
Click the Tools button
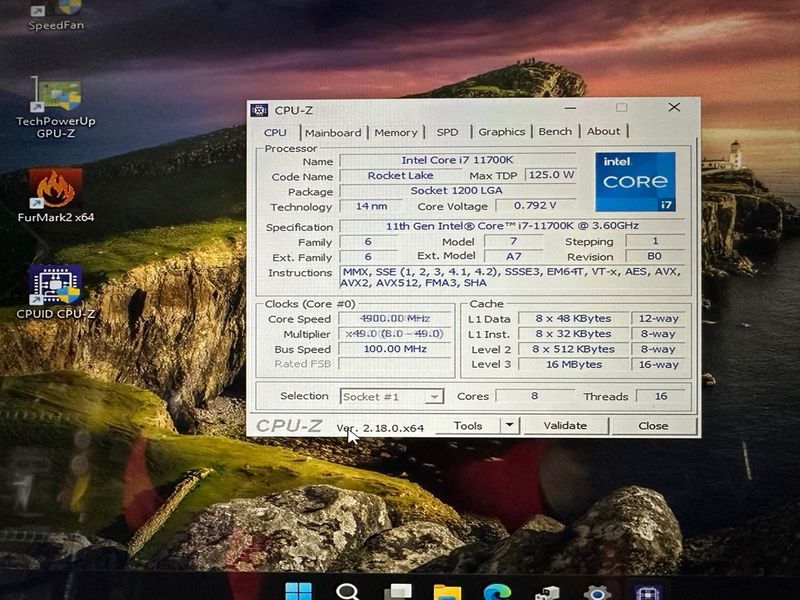pos(468,426)
